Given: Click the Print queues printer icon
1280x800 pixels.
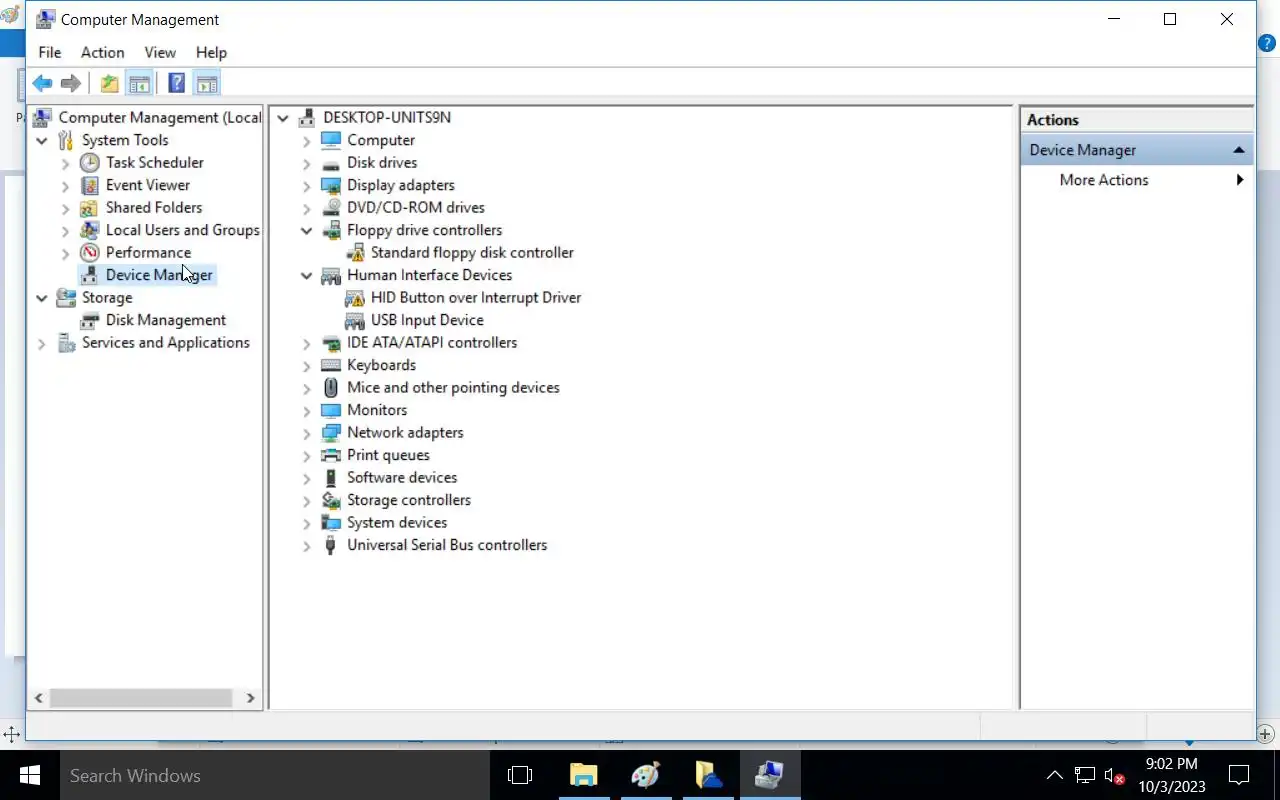Looking at the screenshot, I should click(x=331, y=455).
